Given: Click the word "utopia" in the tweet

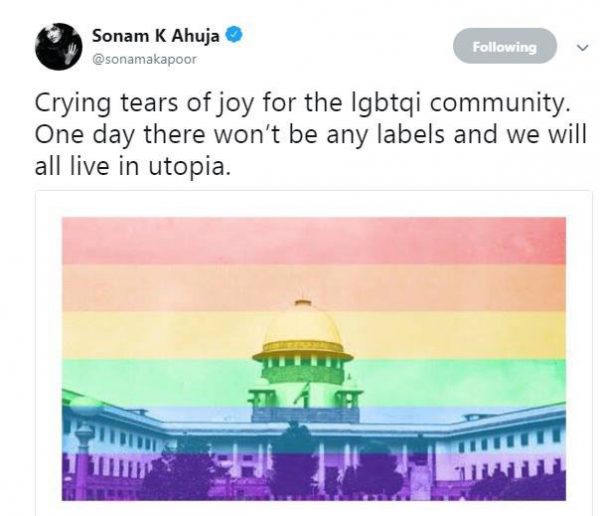Looking at the screenshot, I should tap(189, 167).
